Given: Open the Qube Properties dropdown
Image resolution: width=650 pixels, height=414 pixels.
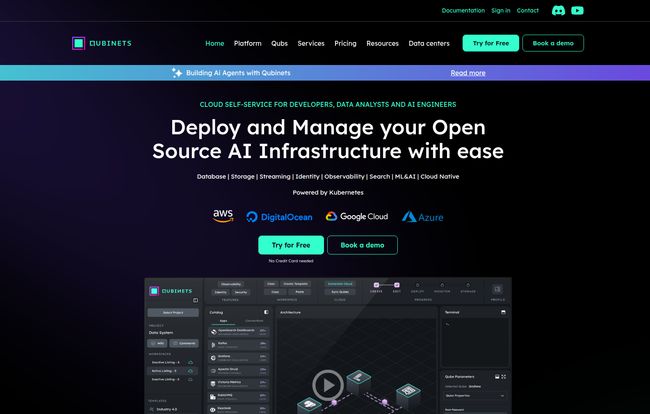Looking at the screenshot, I should pos(475,396).
